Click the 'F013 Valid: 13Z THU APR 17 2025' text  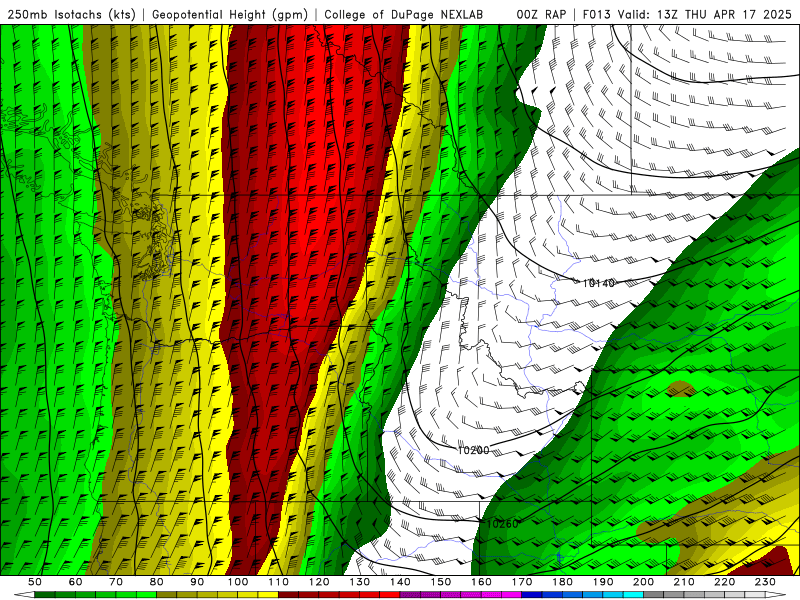click(687, 15)
